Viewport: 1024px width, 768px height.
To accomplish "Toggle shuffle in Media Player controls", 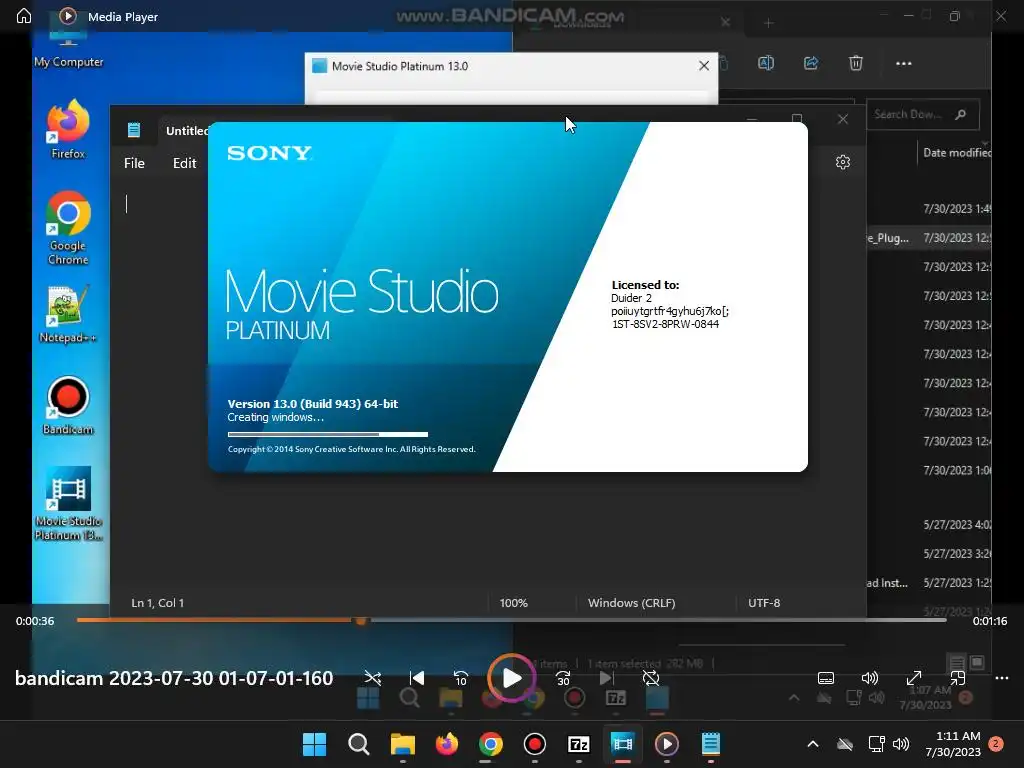I will [x=373, y=678].
